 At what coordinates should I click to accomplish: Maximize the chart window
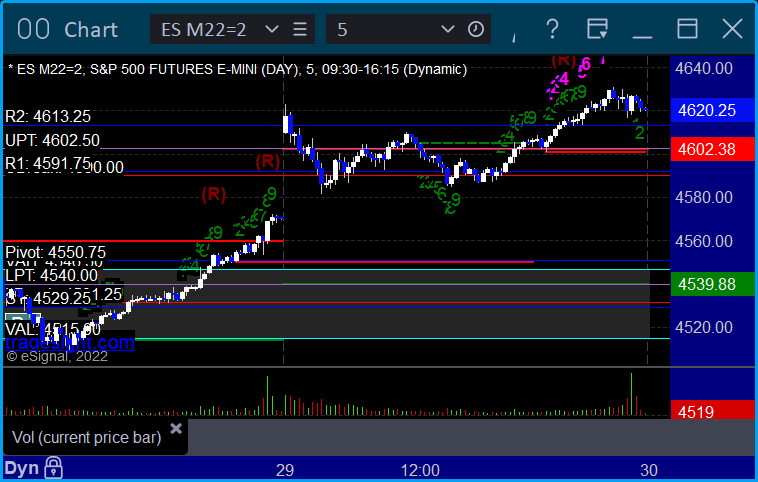(x=687, y=29)
